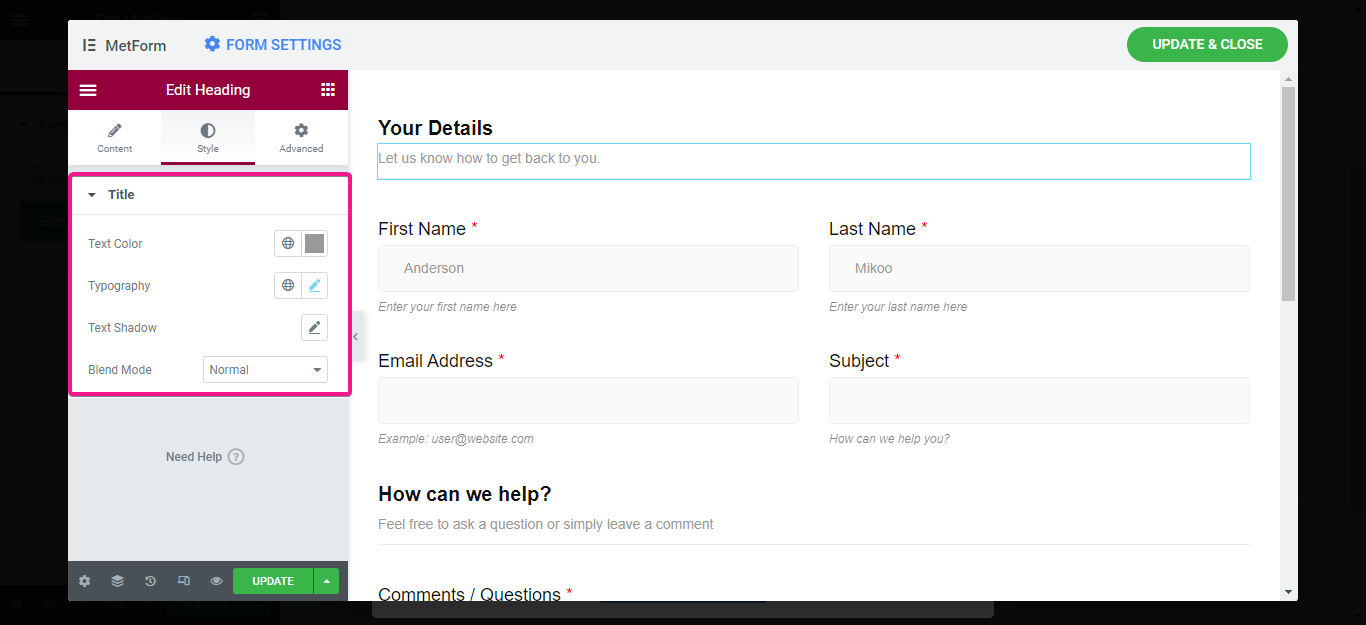Viewport: 1366px width, 625px height.
Task: Click the First Name input field
Action: tap(588, 268)
